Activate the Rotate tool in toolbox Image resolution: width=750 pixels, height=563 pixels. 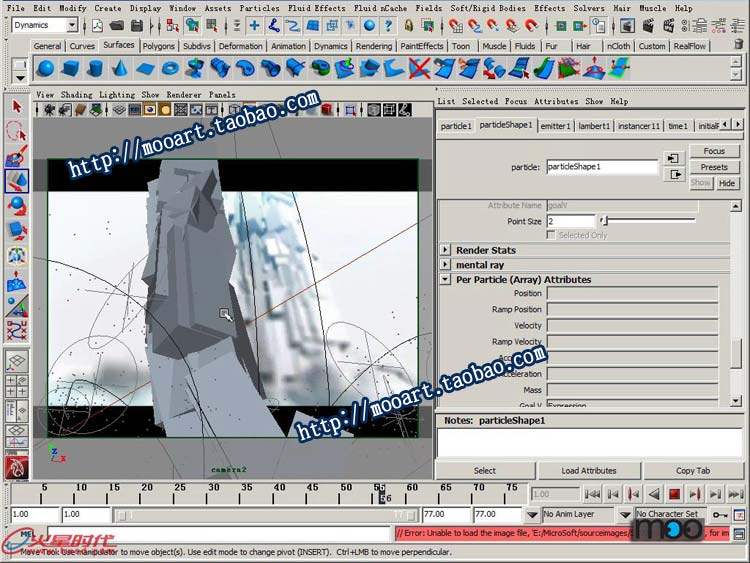[17, 206]
